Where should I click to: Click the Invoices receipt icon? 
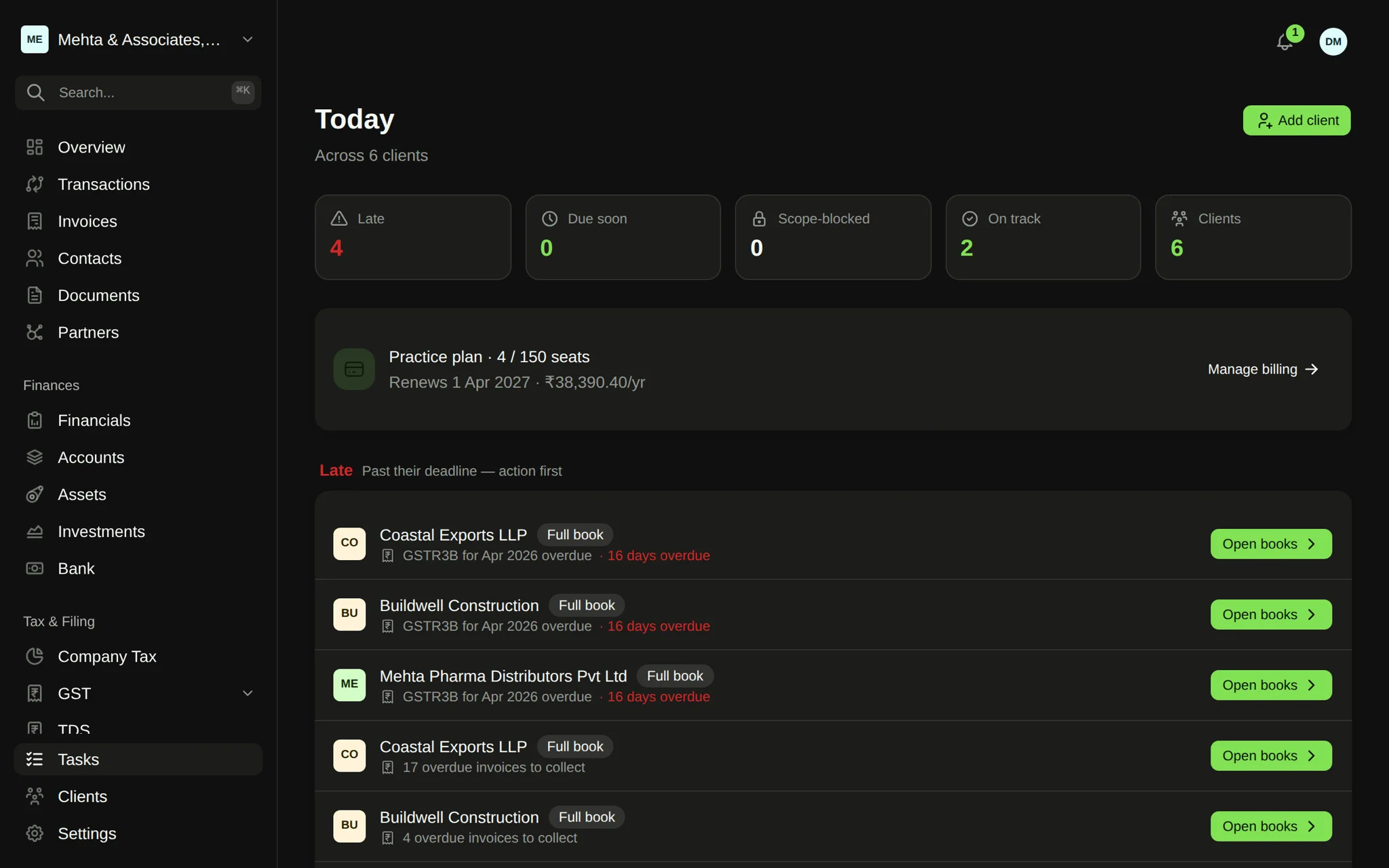pos(35,221)
